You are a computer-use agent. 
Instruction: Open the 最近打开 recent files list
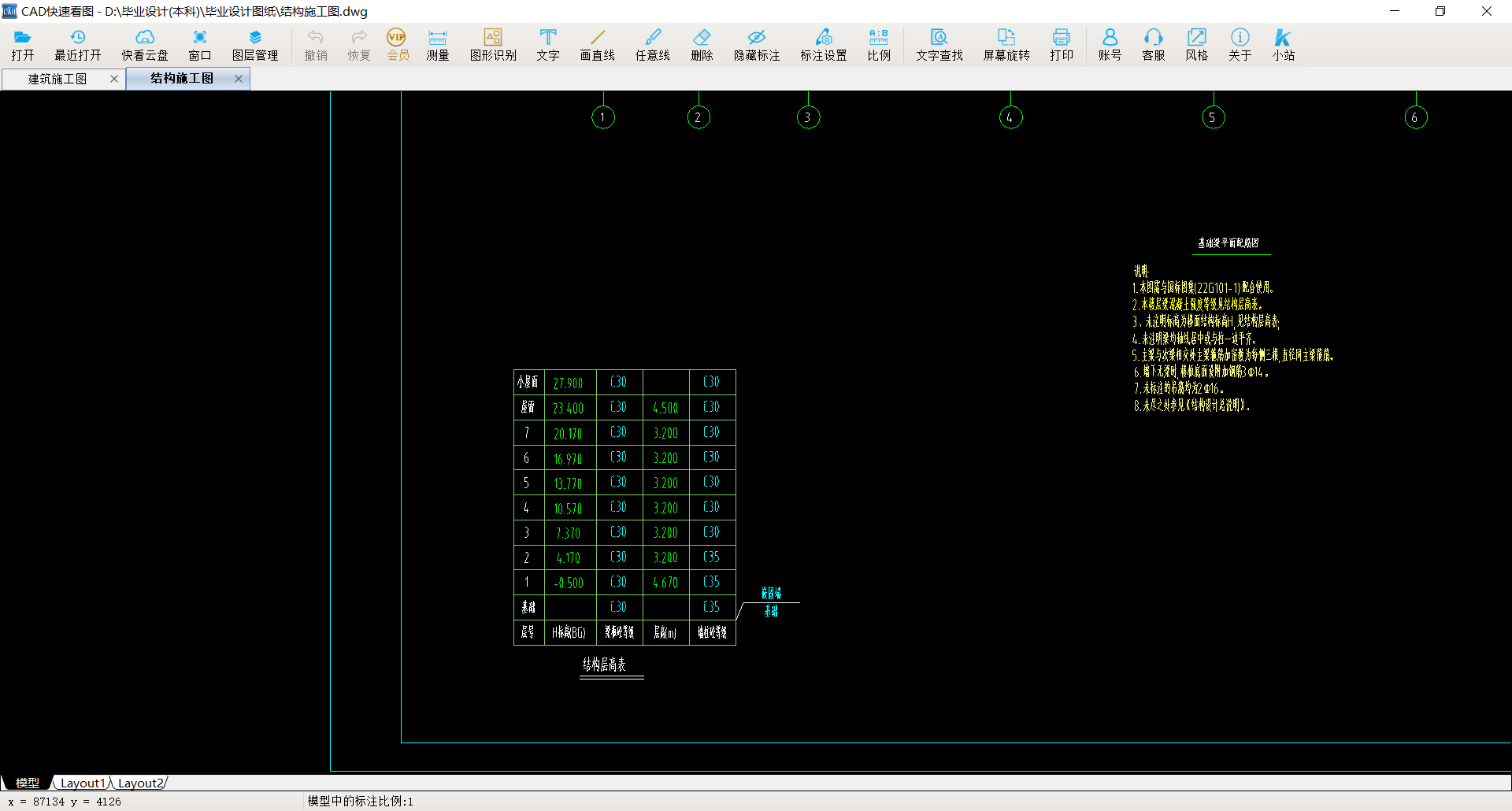[77, 44]
